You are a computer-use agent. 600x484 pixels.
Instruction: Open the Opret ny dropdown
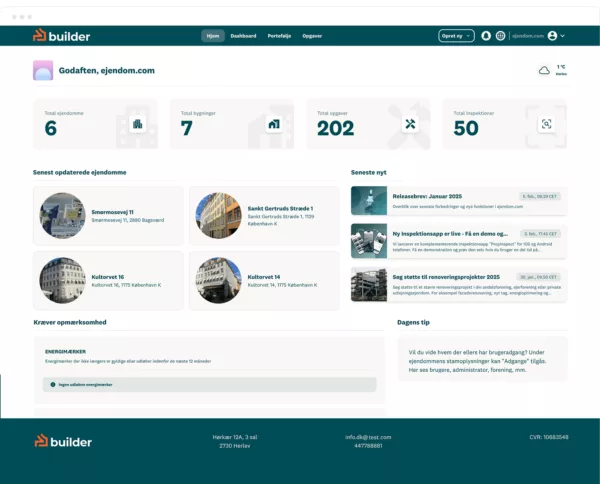[x=456, y=36]
